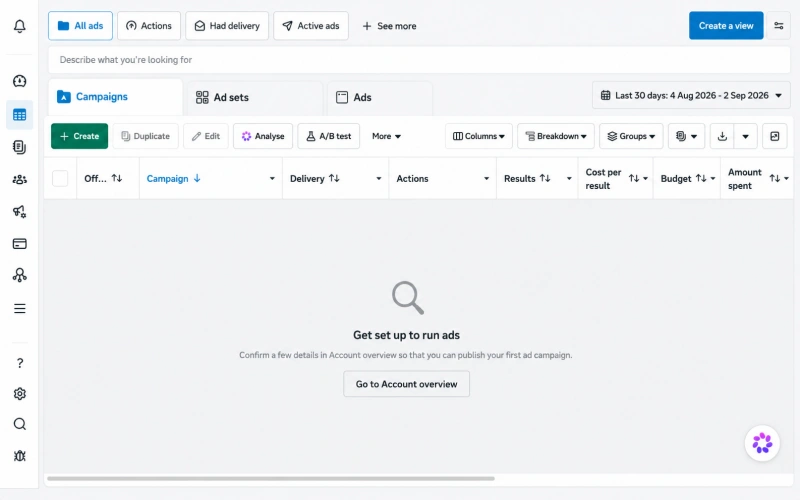Click the export download arrow icon
The width and height of the screenshot is (800, 500).
point(722,136)
